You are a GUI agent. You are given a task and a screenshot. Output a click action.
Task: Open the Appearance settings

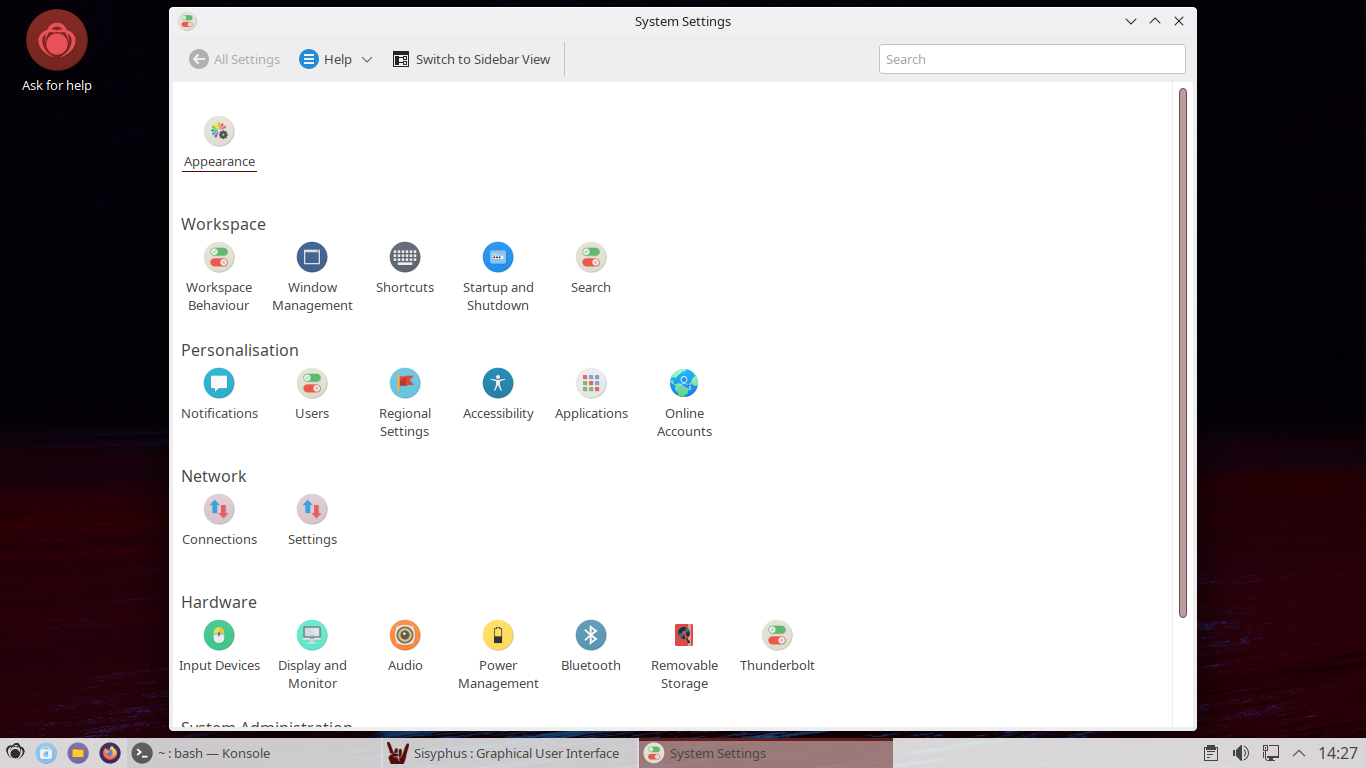219,143
